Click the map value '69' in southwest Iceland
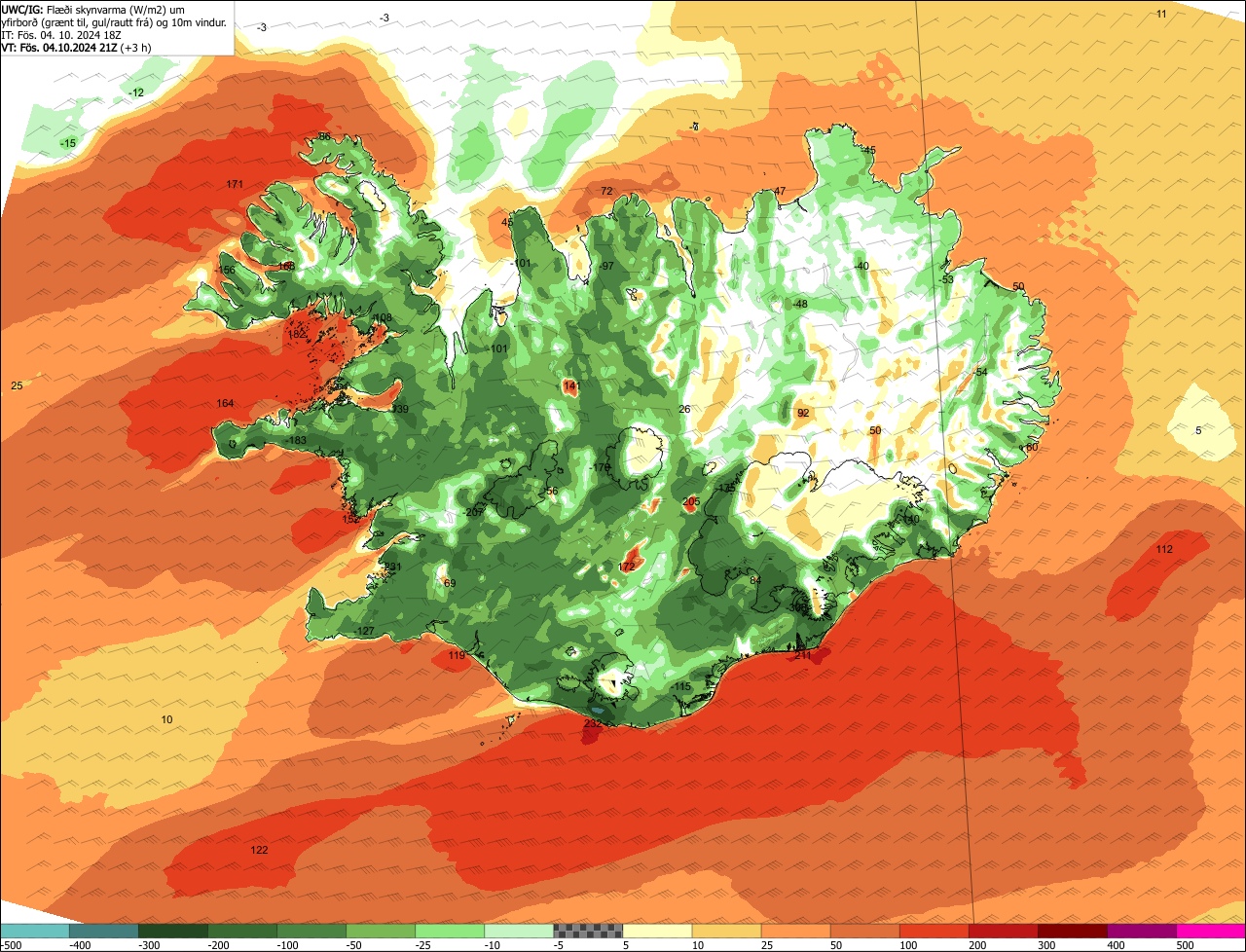 point(449,583)
